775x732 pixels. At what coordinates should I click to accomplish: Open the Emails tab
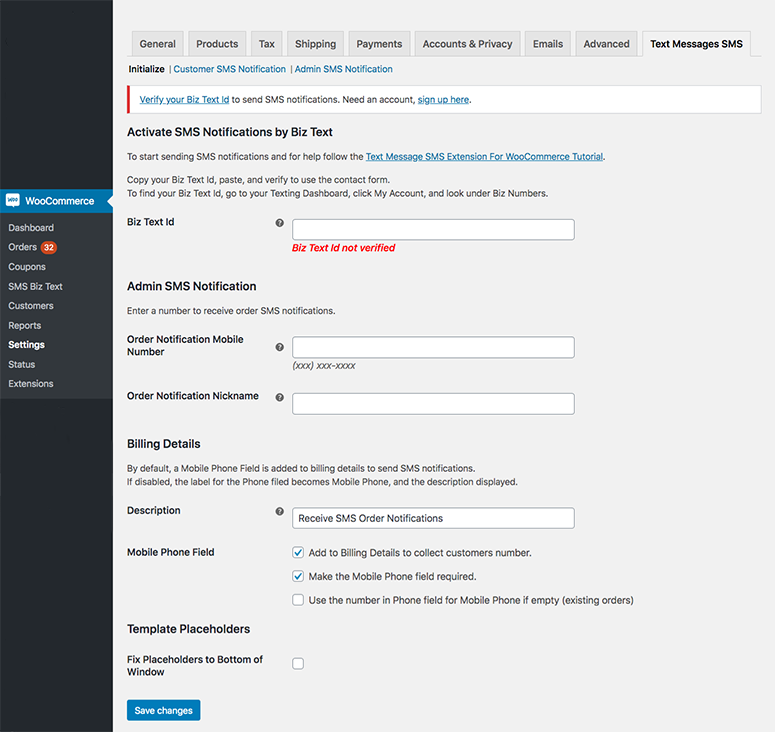[548, 44]
